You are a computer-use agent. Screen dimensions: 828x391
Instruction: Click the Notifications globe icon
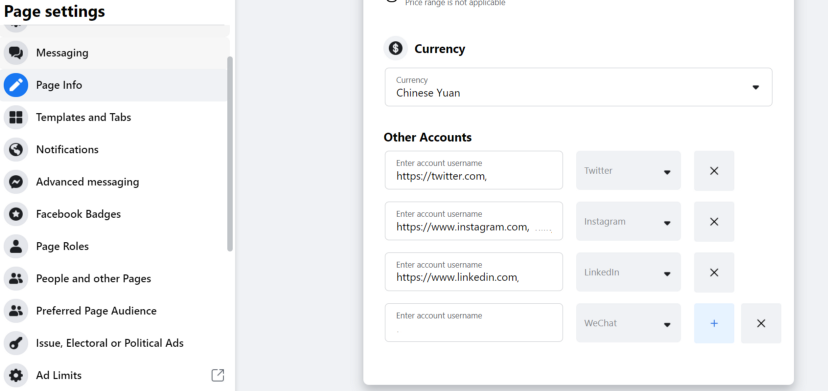[16, 150]
